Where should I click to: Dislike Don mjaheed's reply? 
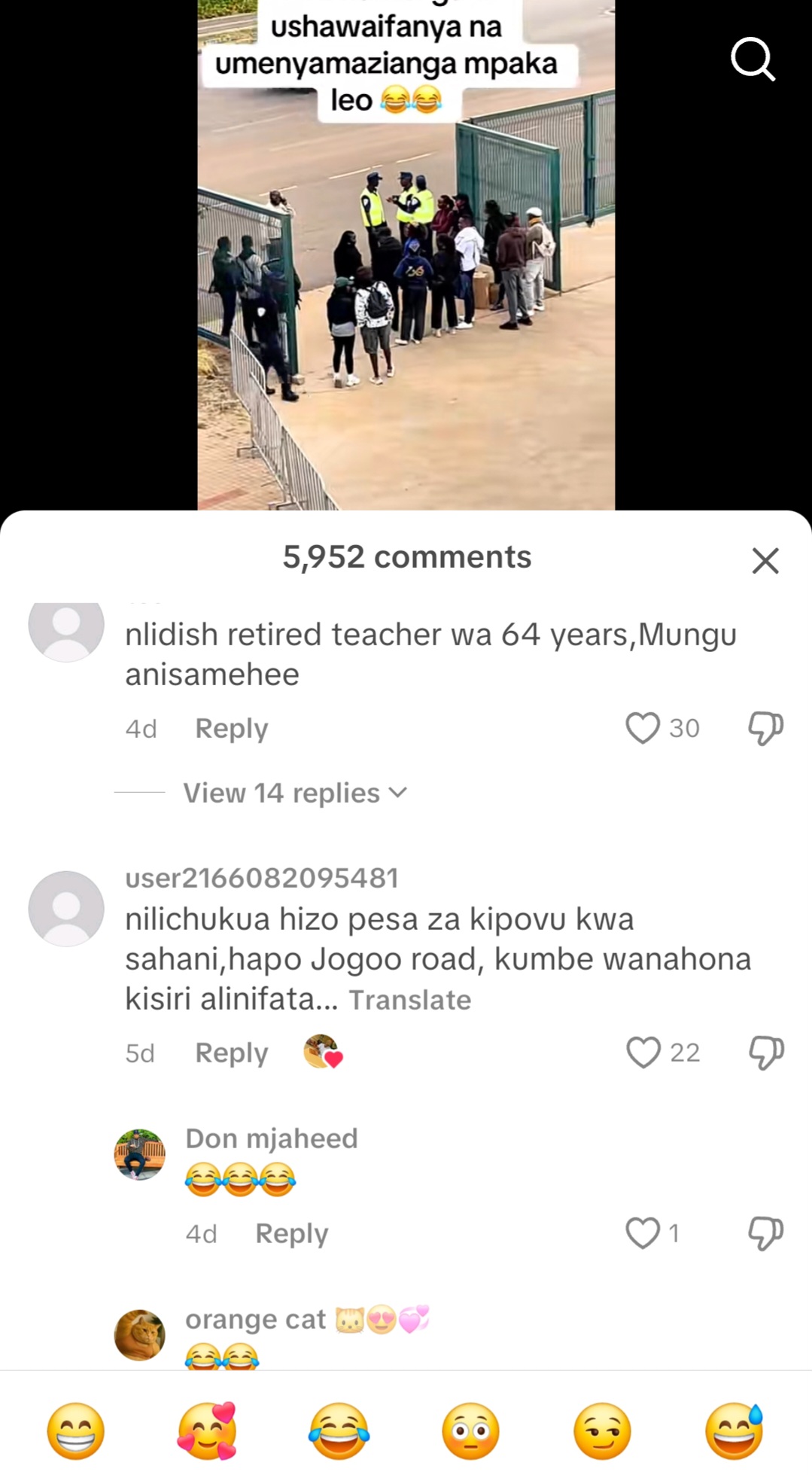(x=765, y=1233)
